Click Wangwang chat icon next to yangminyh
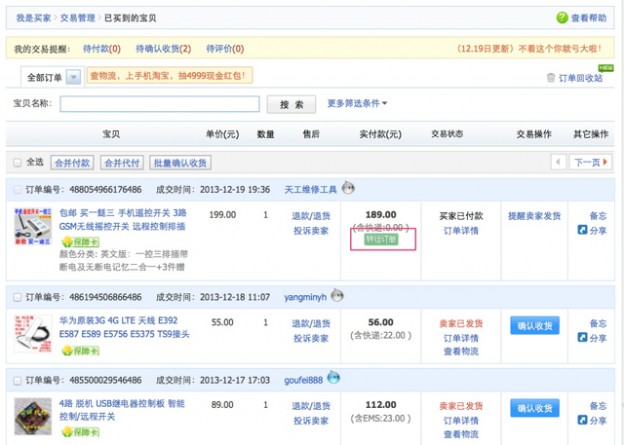The height and width of the screenshot is (445, 624). (x=338, y=296)
